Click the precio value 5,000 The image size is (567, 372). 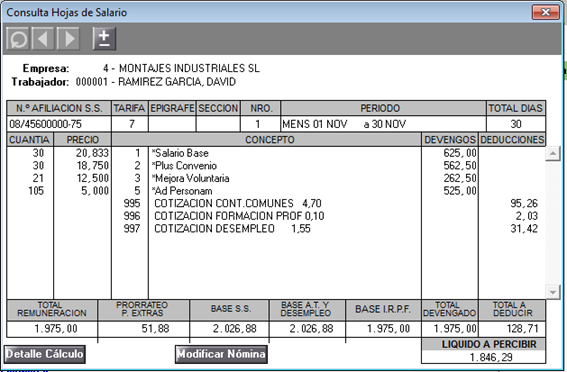pos(95,191)
